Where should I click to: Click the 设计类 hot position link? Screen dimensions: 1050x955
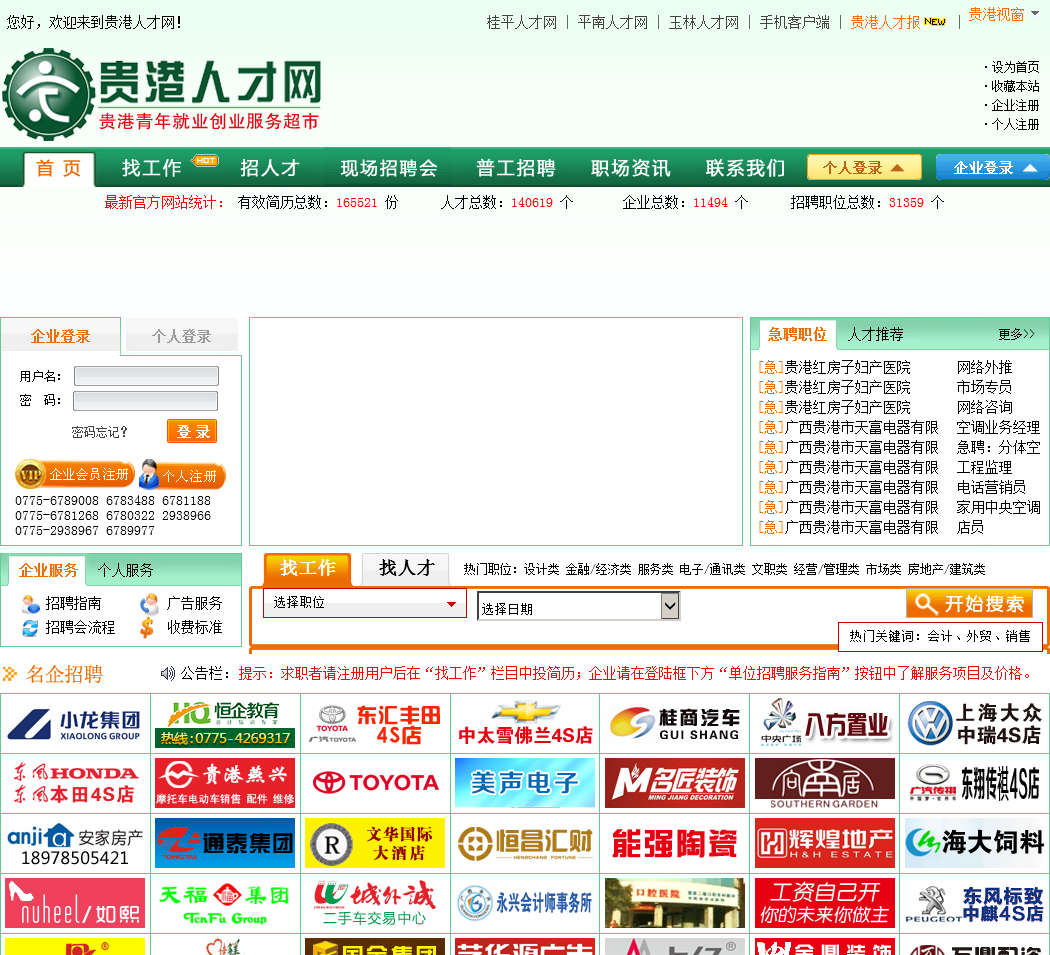tap(541, 569)
